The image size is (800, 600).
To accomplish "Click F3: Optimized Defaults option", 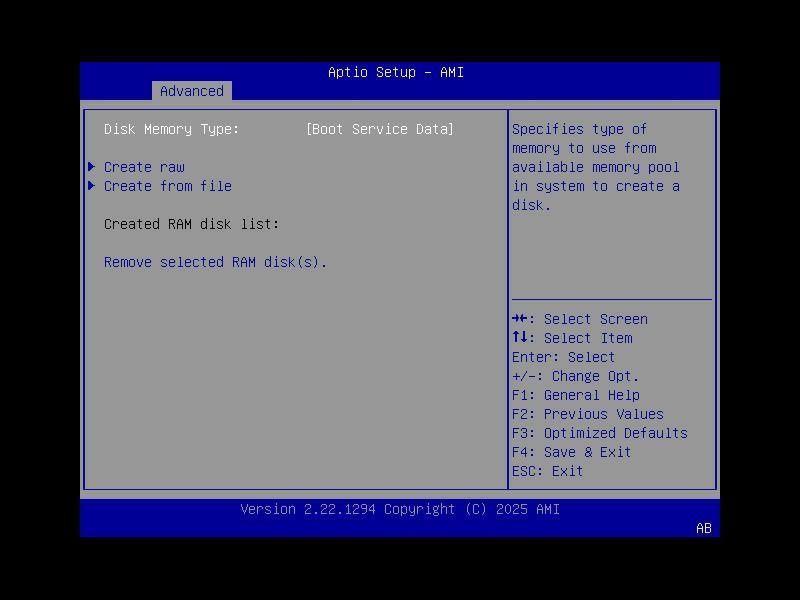I will click(598, 433).
